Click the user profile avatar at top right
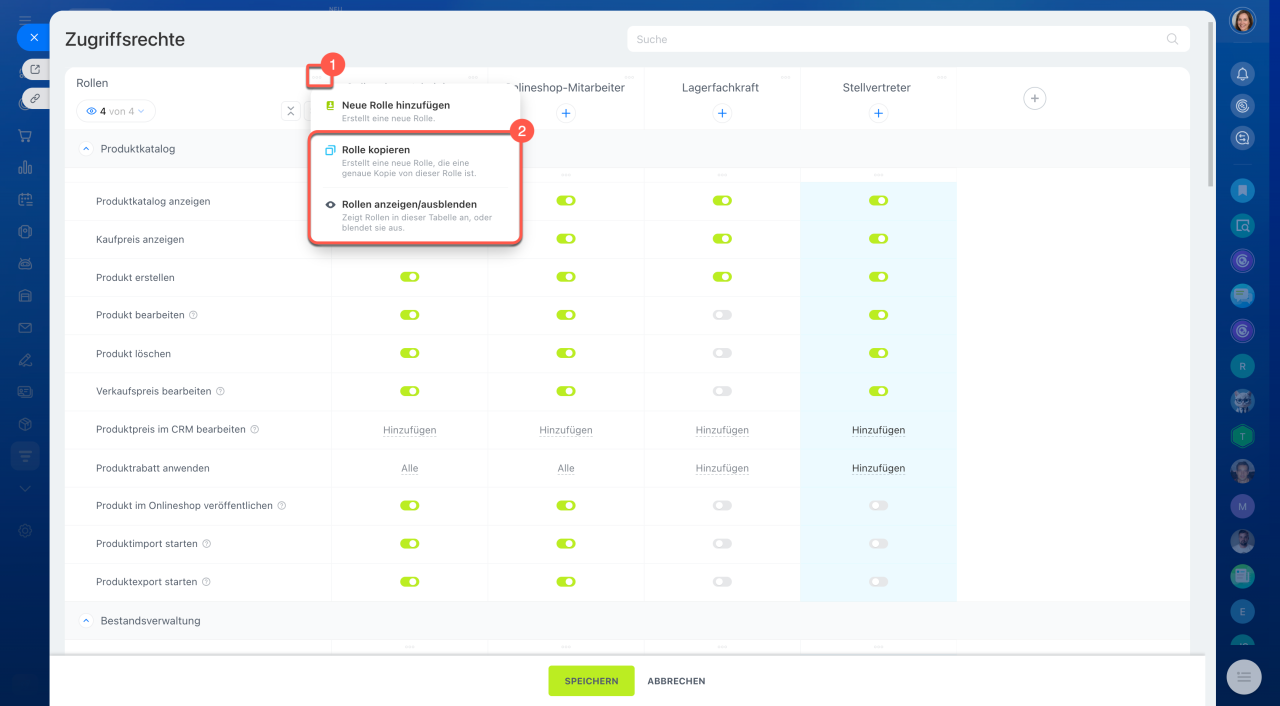Viewport: 1280px width, 706px height. coord(1243,21)
